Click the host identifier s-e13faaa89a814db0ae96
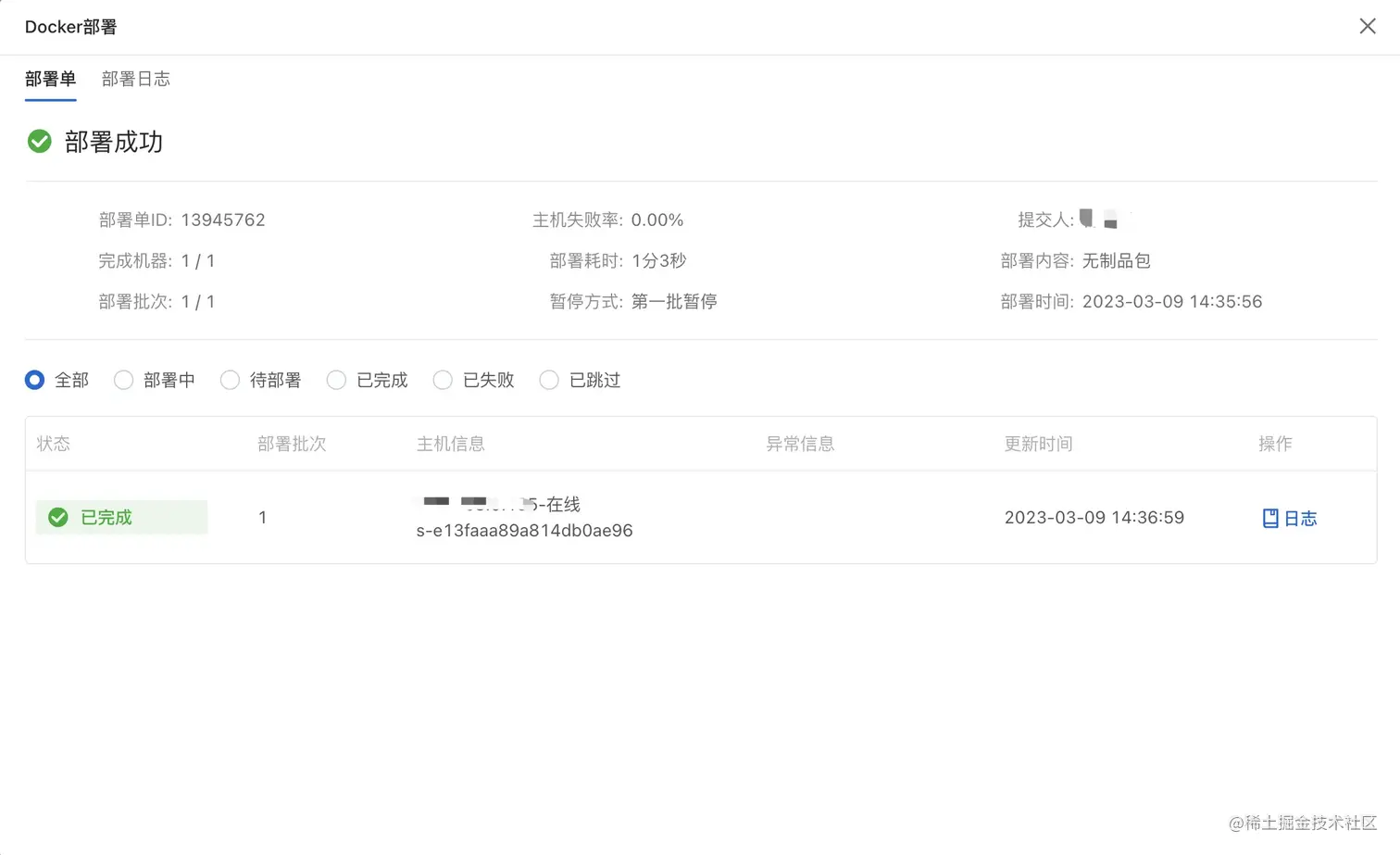The height and width of the screenshot is (855, 1400). pyautogui.click(x=524, y=530)
